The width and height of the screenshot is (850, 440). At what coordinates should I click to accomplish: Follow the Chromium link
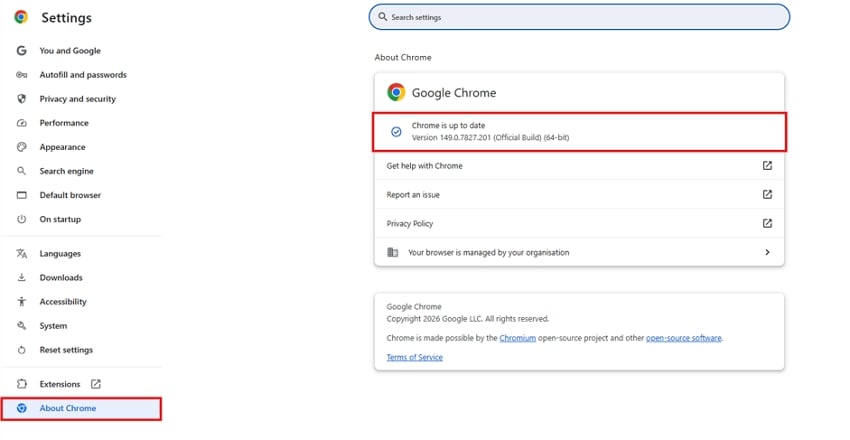point(518,338)
